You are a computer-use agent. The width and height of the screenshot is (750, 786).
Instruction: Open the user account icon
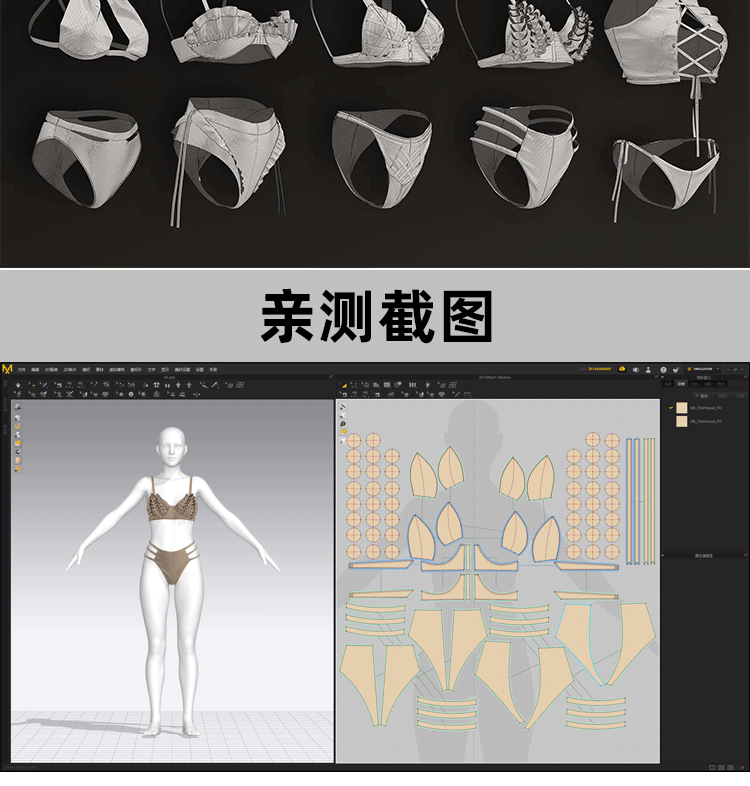pos(649,369)
